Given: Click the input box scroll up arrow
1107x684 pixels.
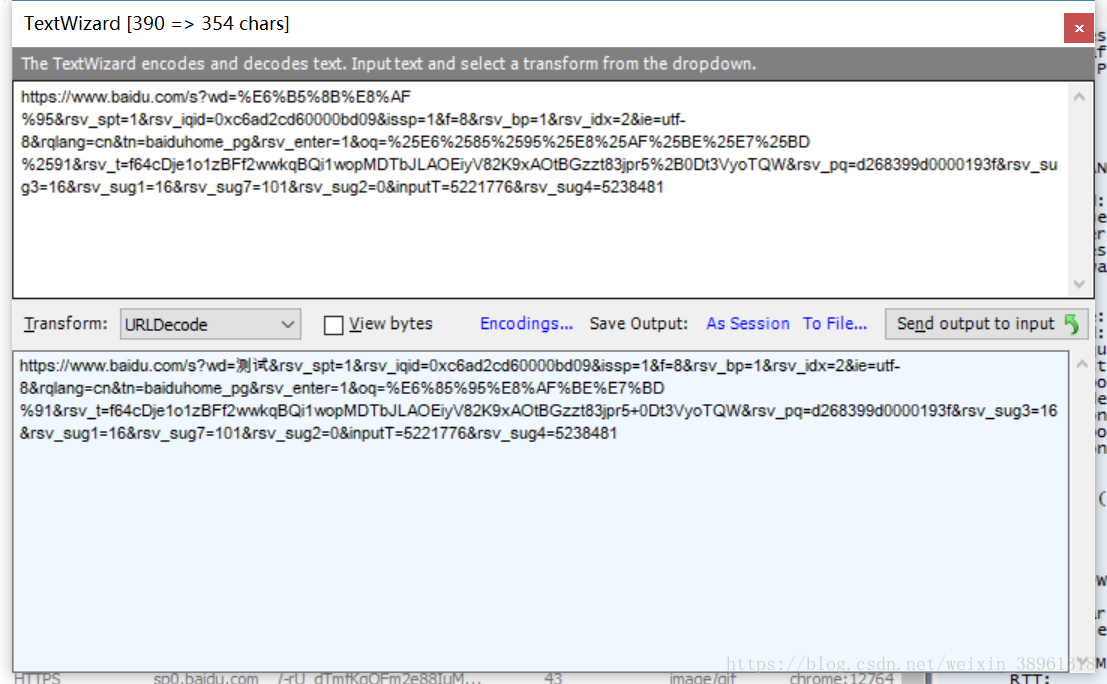Looking at the screenshot, I should tap(1079, 97).
